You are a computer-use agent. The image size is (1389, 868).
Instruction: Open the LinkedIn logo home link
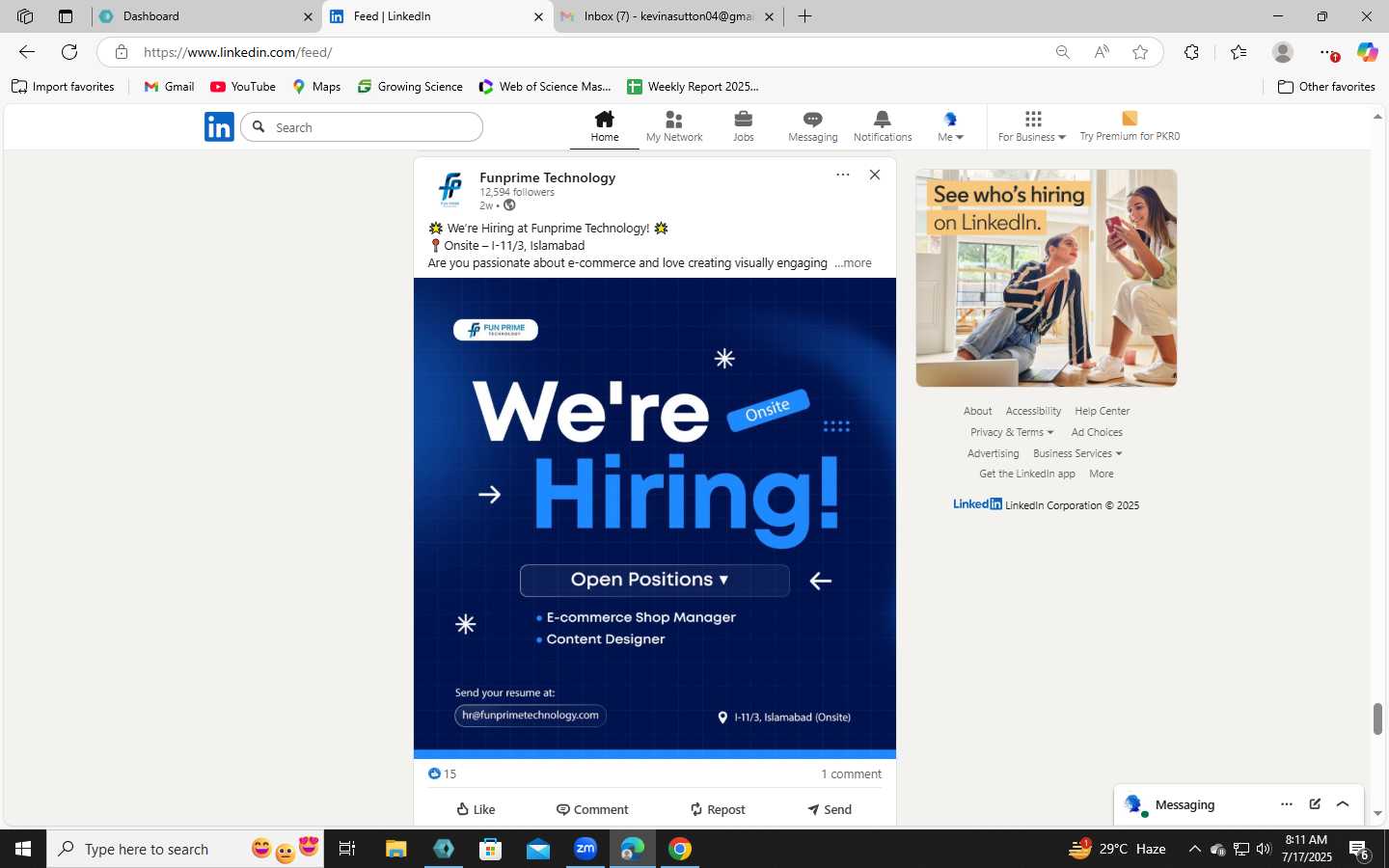[219, 126]
